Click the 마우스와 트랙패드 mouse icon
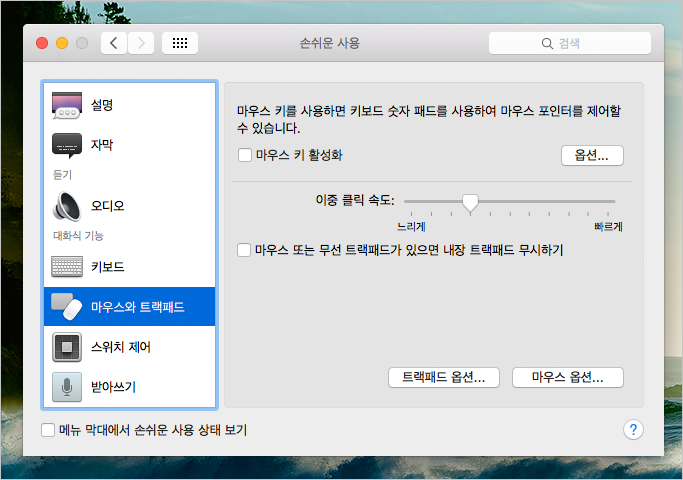 (x=67, y=307)
